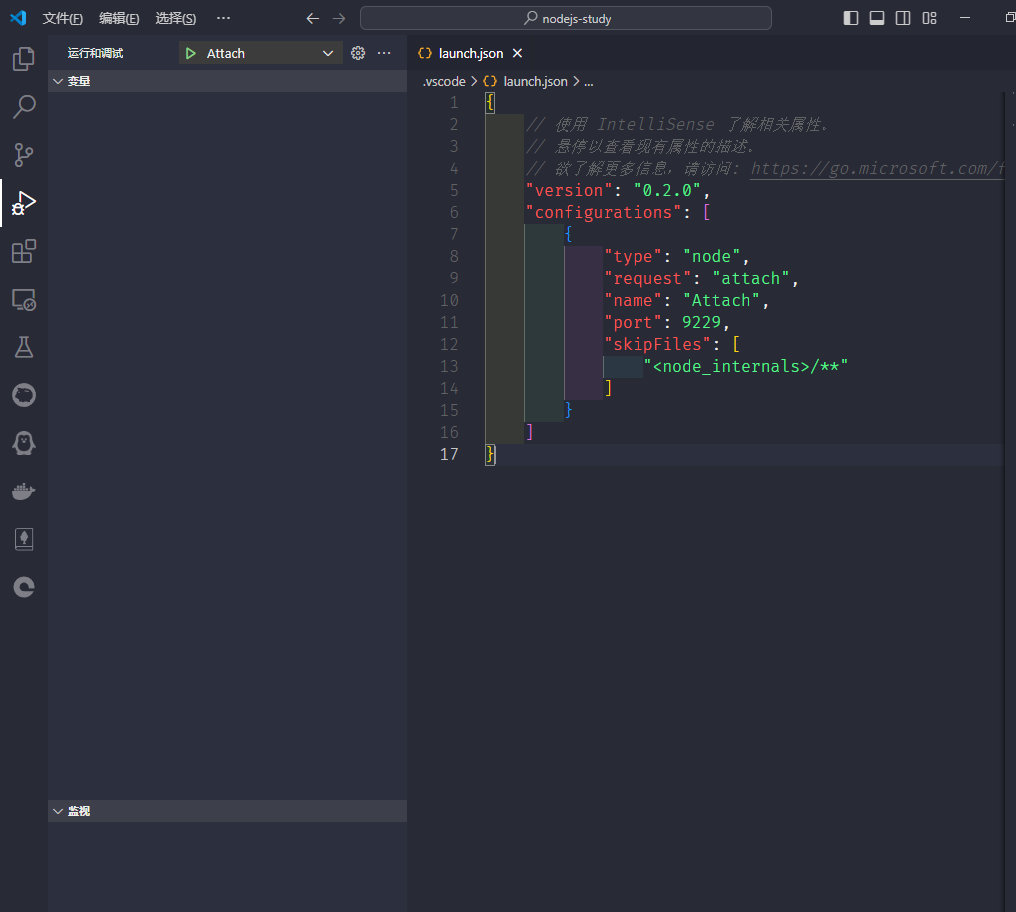Click the "node" value on line 8
This screenshot has width=1016, height=912.
711,257
